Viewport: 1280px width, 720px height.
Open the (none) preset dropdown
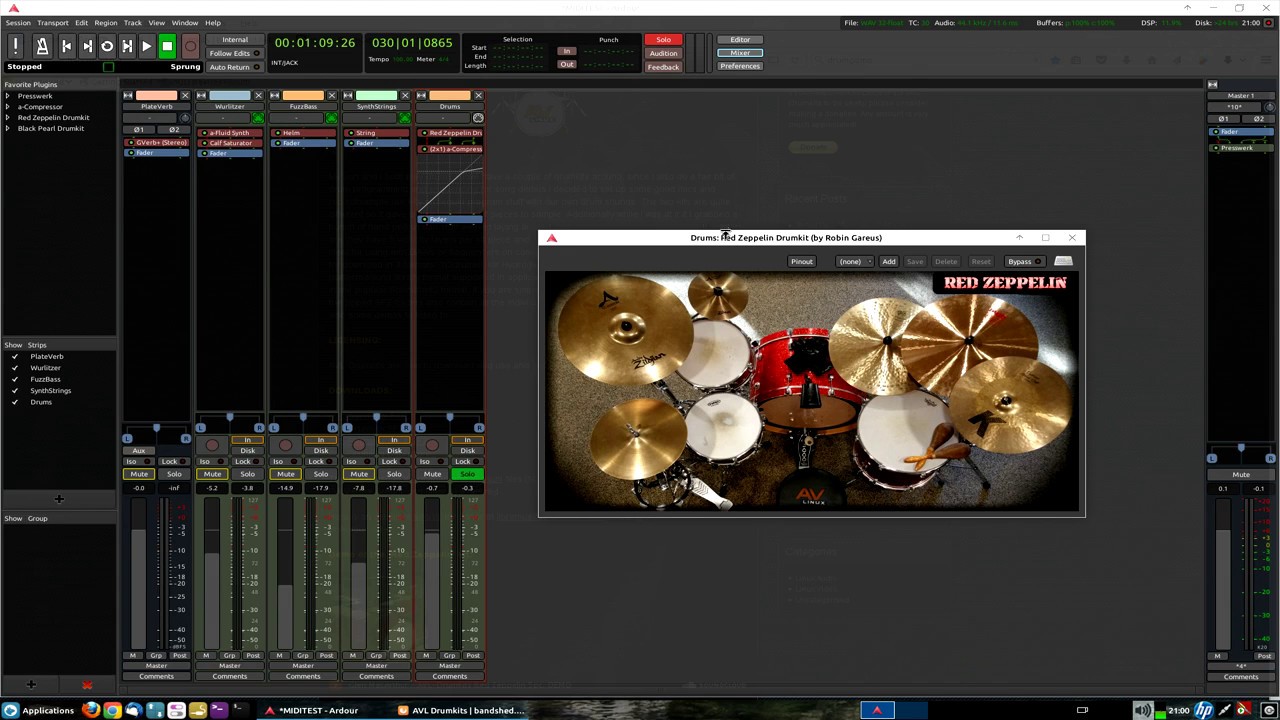855,262
